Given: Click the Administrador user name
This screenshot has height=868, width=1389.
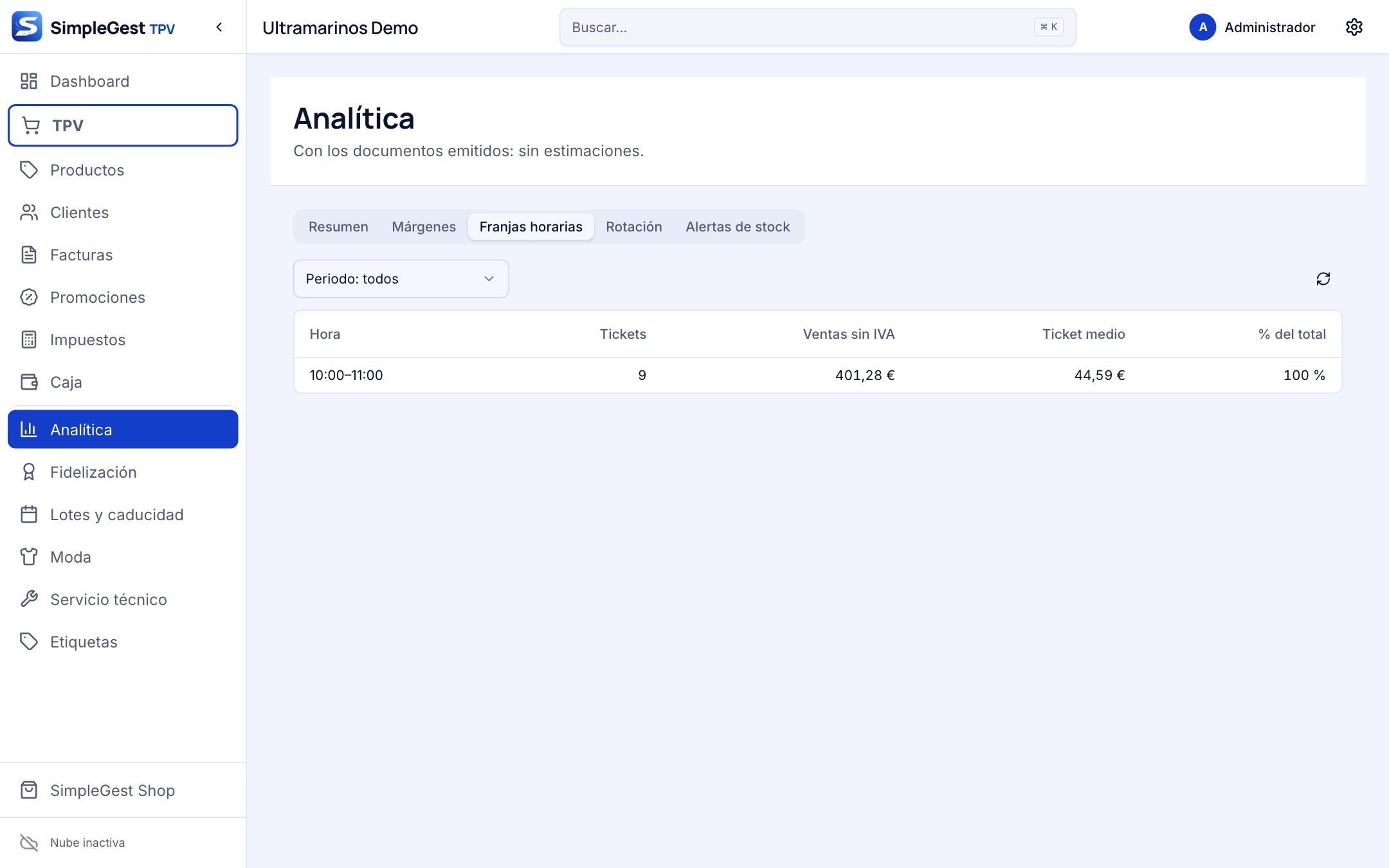Looking at the screenshot, I should click(1269, 27).
